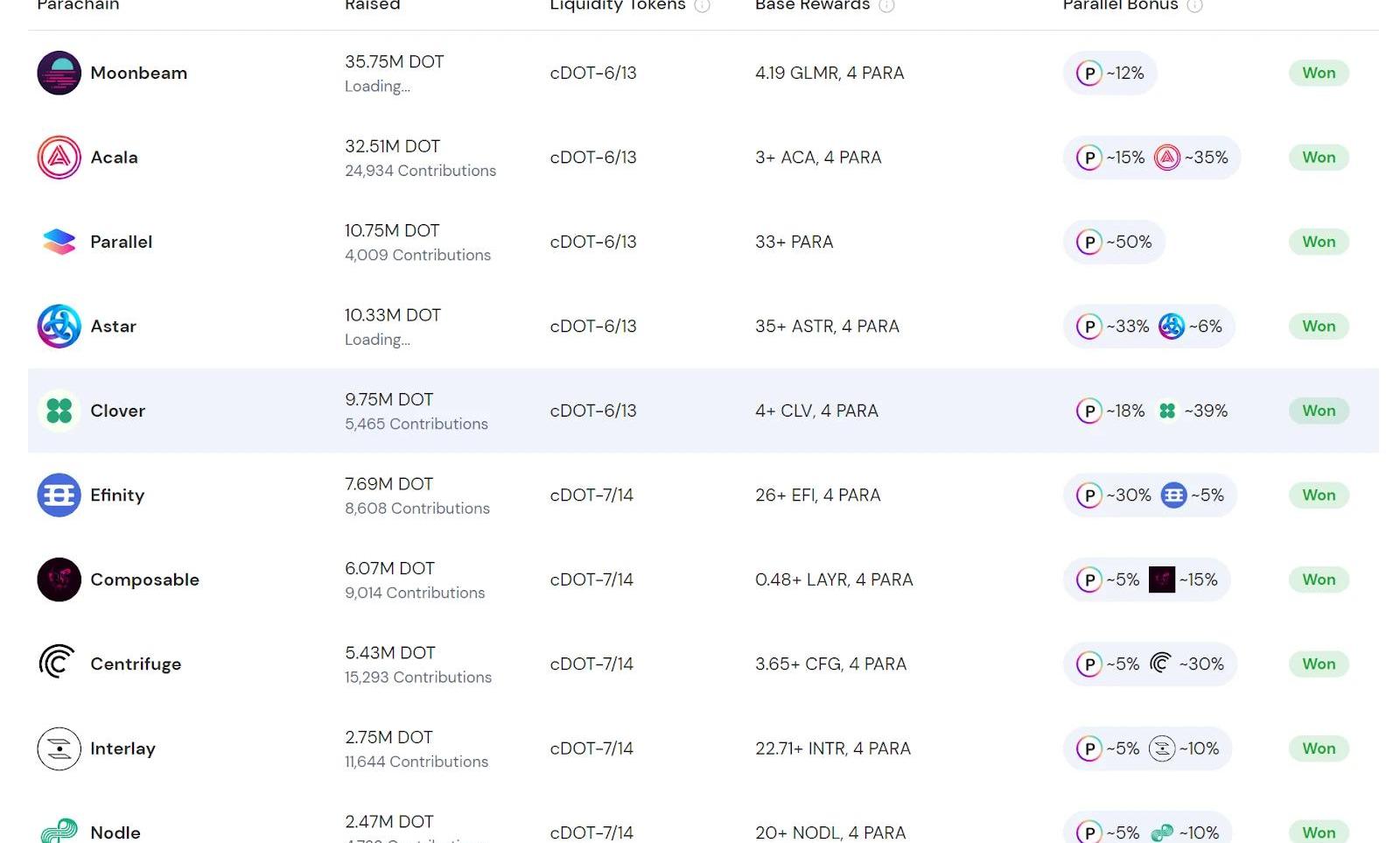Open the Parallel ~50% bonus pill
Image resolution: width=1400 pixels, height=843 pixels.
click(1114, 242)
